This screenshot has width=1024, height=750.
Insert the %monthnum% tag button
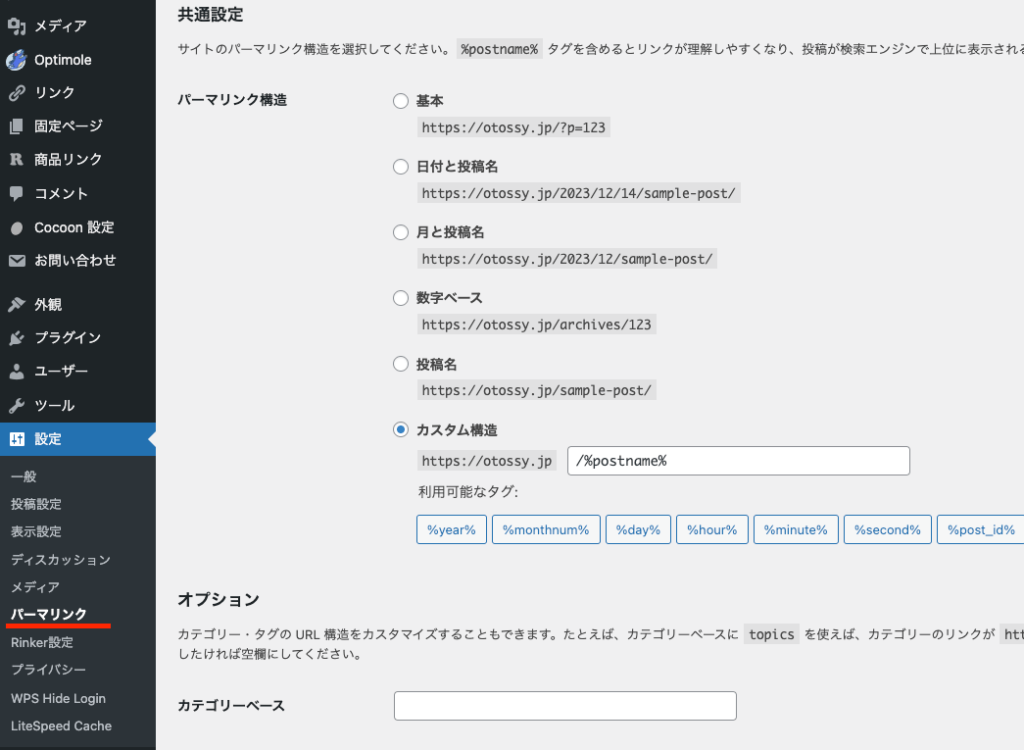[545, 530]
